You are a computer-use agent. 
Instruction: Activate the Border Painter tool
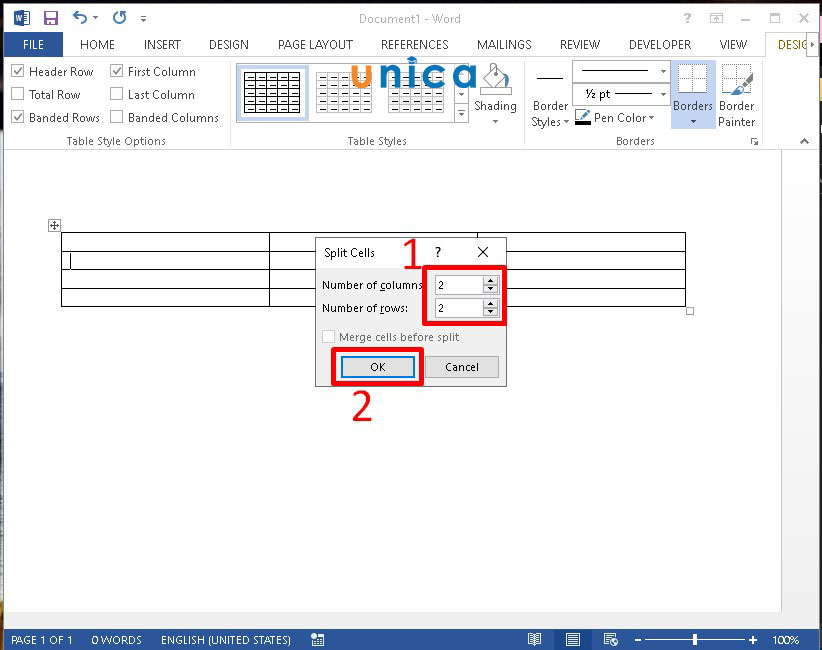[737, 95]
